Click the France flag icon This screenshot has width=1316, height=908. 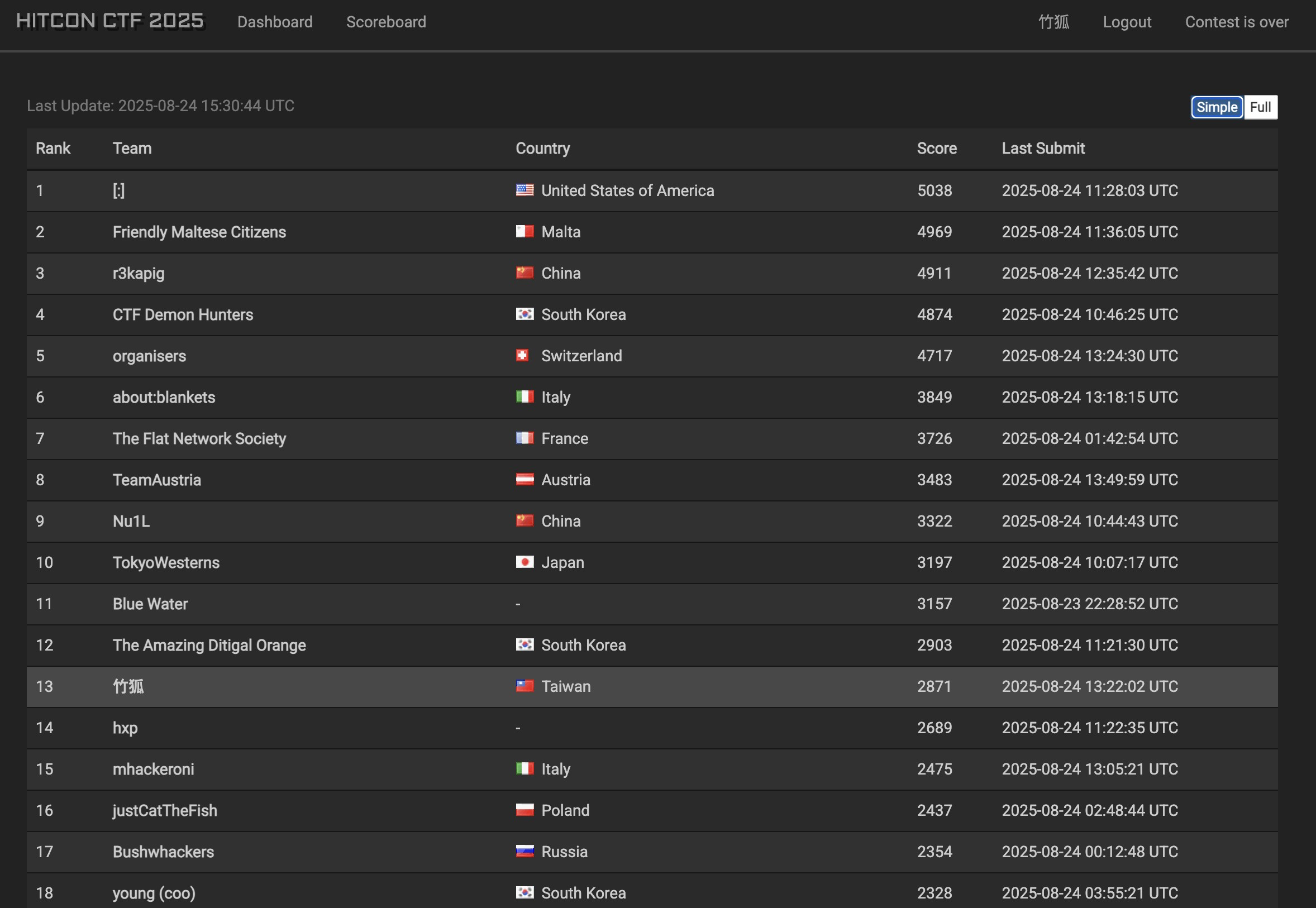(x=525, y=438)
